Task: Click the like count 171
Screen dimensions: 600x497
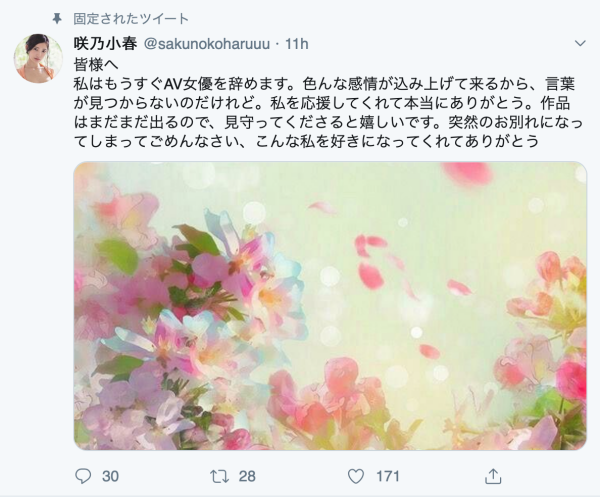Action: click(x=388, y=476)
